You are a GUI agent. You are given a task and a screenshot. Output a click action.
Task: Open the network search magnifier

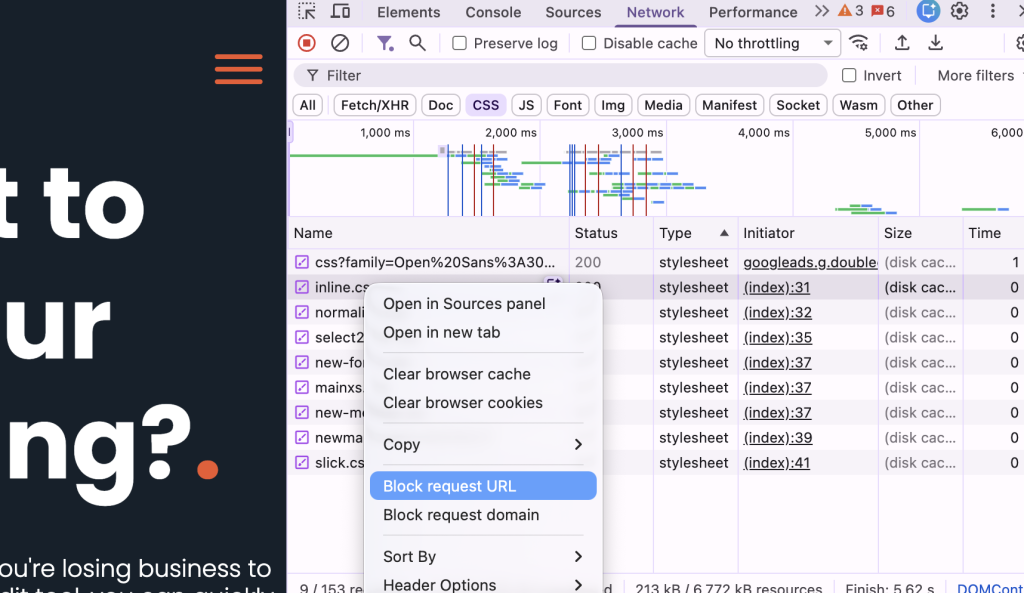pyautogui.click(x=417, y=43)
